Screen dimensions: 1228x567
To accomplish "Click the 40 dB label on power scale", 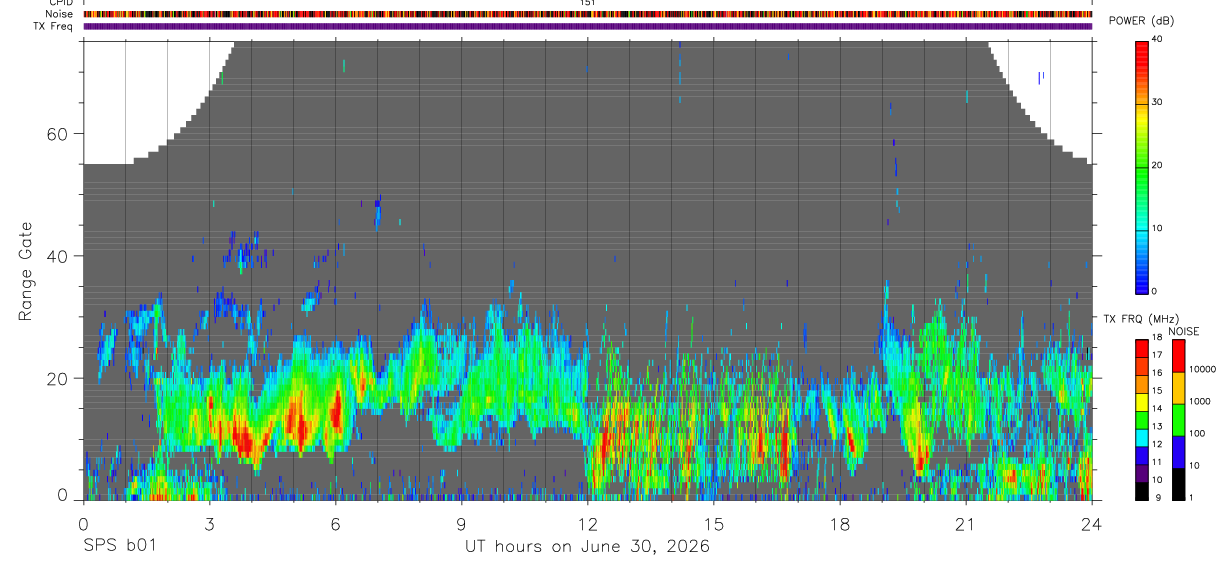I will click(x=1157, y=39).
